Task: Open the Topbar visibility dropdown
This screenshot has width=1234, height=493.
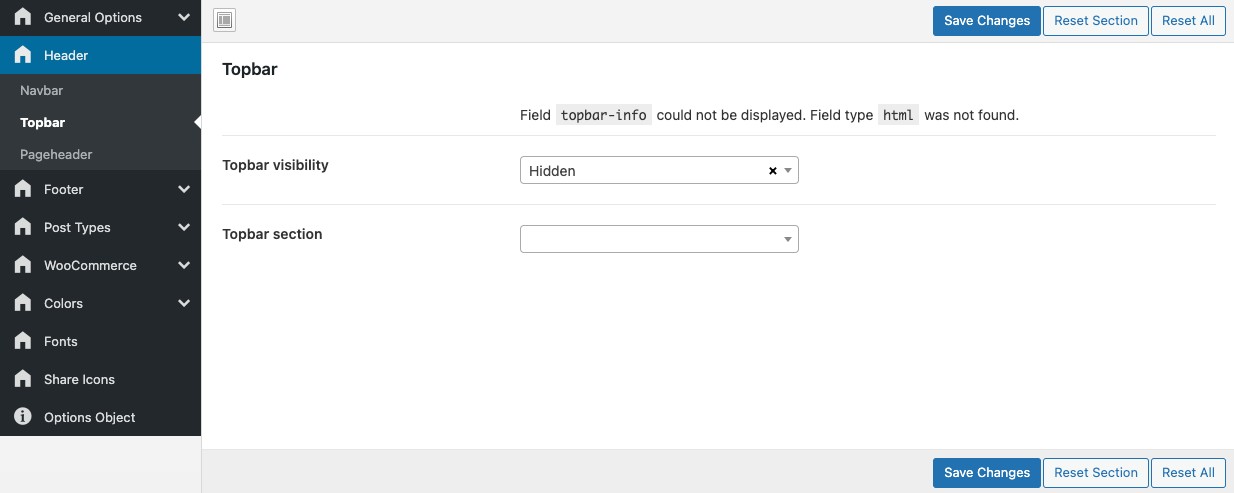Action: pyautogui.click(x=659, y=170)
